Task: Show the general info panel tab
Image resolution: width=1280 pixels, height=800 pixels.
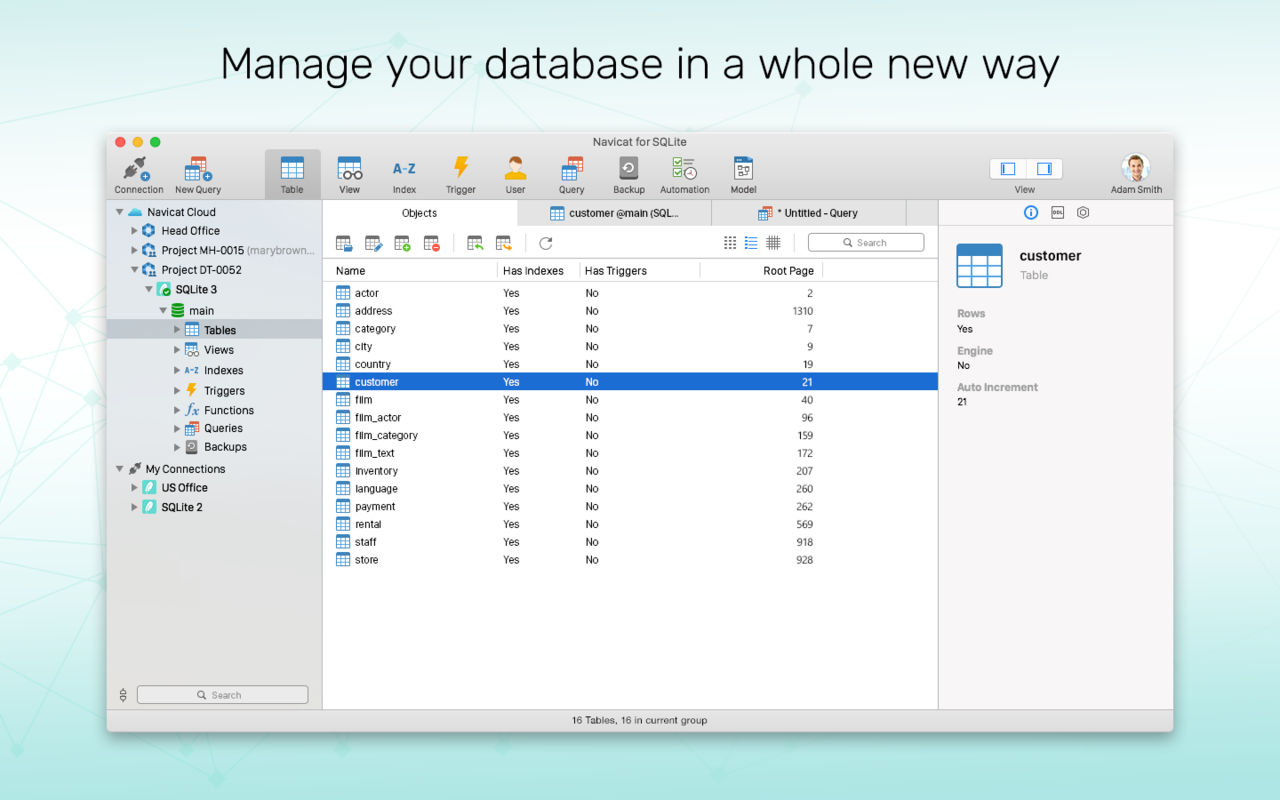Action: pyautogui.click(x=1031, y=213)
